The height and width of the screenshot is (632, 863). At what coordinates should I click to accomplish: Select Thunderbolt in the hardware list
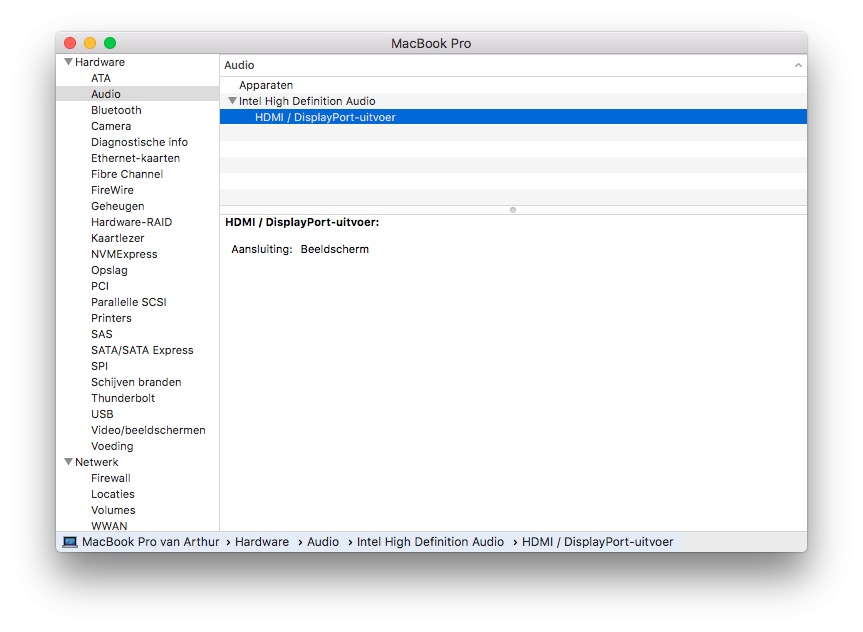[x=123, y=398]
